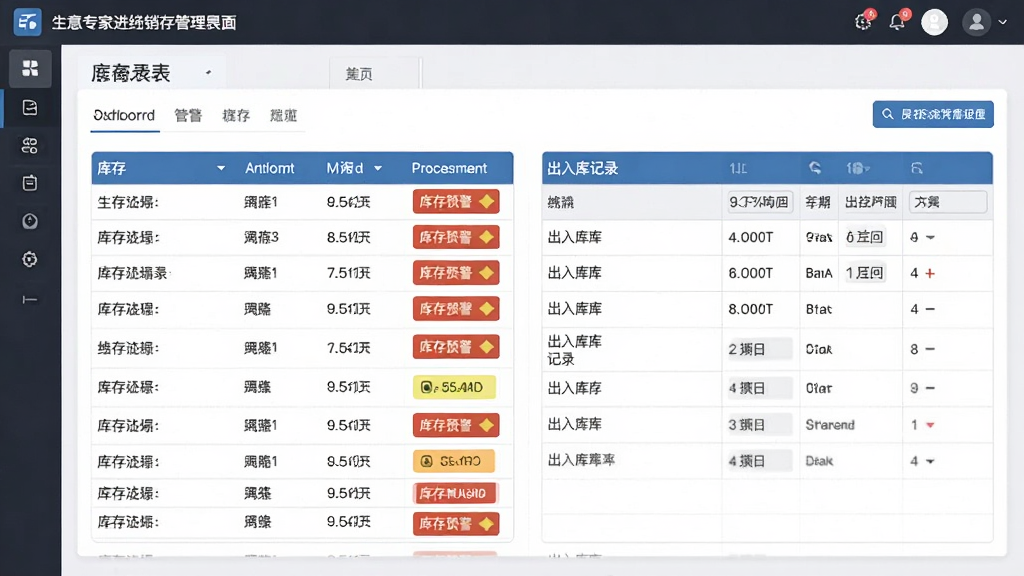The image size is (1024, 576).
Task: Select the linked-circles group icon in the sidebar
Action: pos(30,146)
